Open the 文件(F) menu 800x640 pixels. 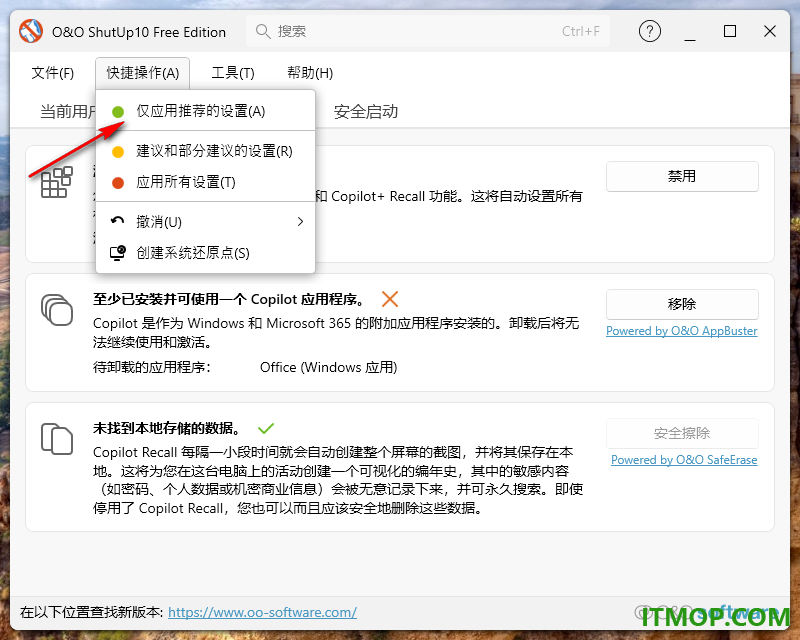pos(53,73)
